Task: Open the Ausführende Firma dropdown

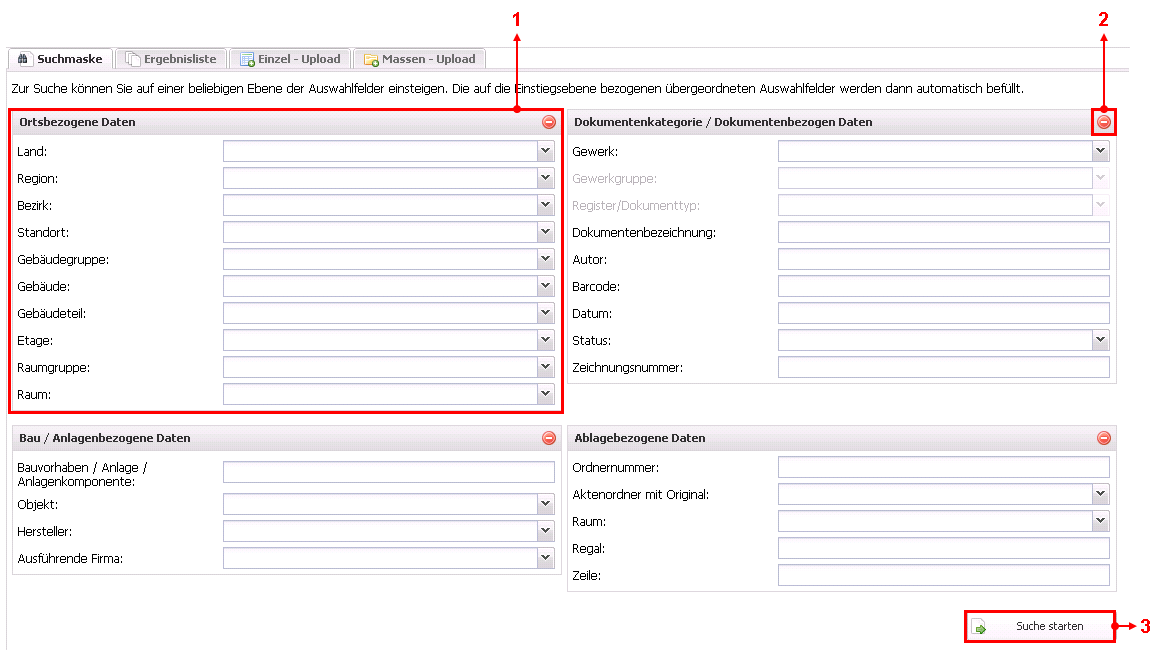Action: click(x=546, y=558)
